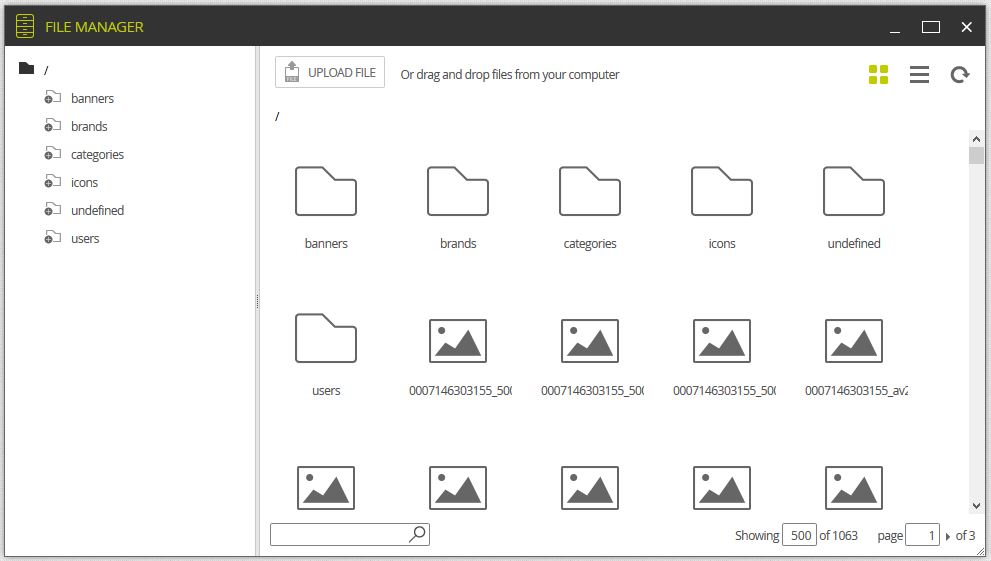
Task: Select brands in the sidebar tree
Action: coord(89,126)
